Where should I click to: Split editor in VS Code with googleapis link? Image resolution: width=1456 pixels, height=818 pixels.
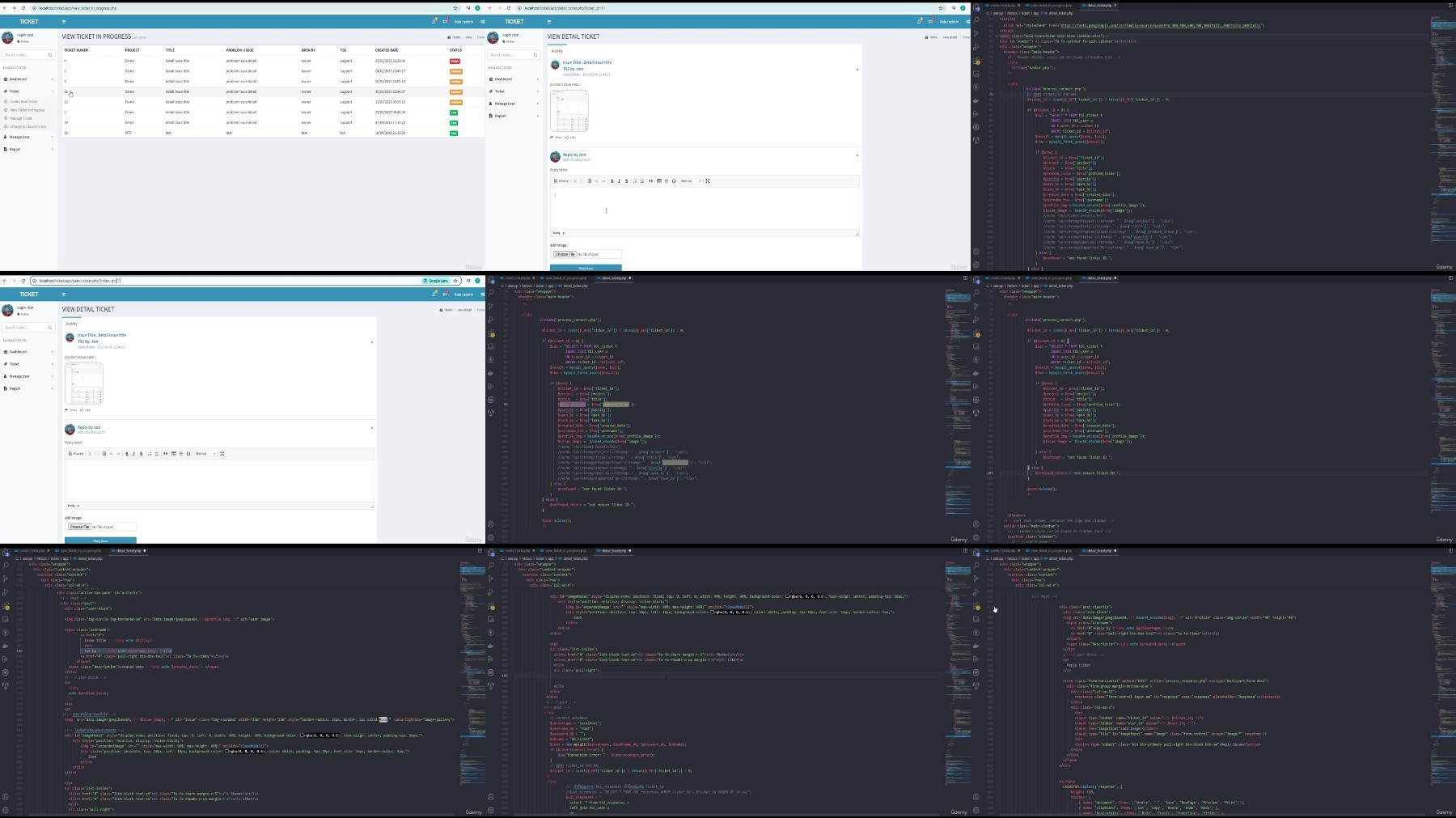(1450, 5)
